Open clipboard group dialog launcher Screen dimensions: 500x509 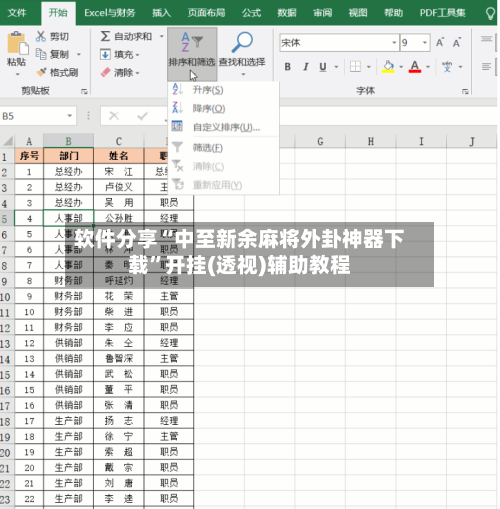coord(84,91)
